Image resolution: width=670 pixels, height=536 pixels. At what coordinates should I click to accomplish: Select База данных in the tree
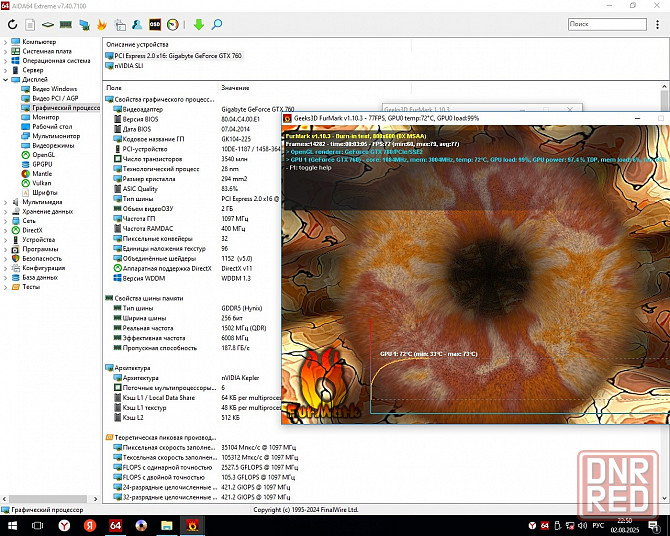(40, 277)
